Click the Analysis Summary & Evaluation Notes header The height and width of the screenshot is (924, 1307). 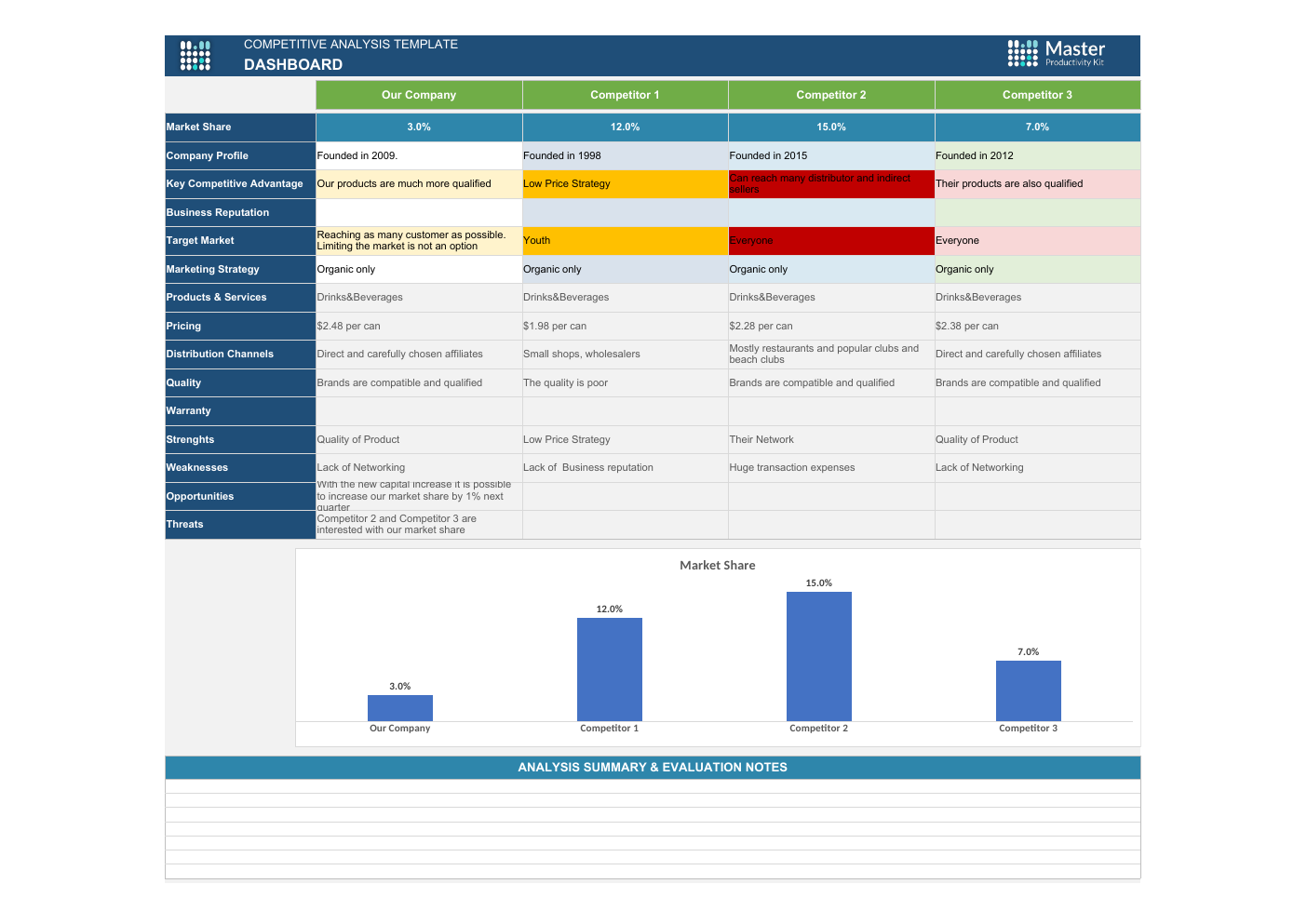tap(653, 768)
